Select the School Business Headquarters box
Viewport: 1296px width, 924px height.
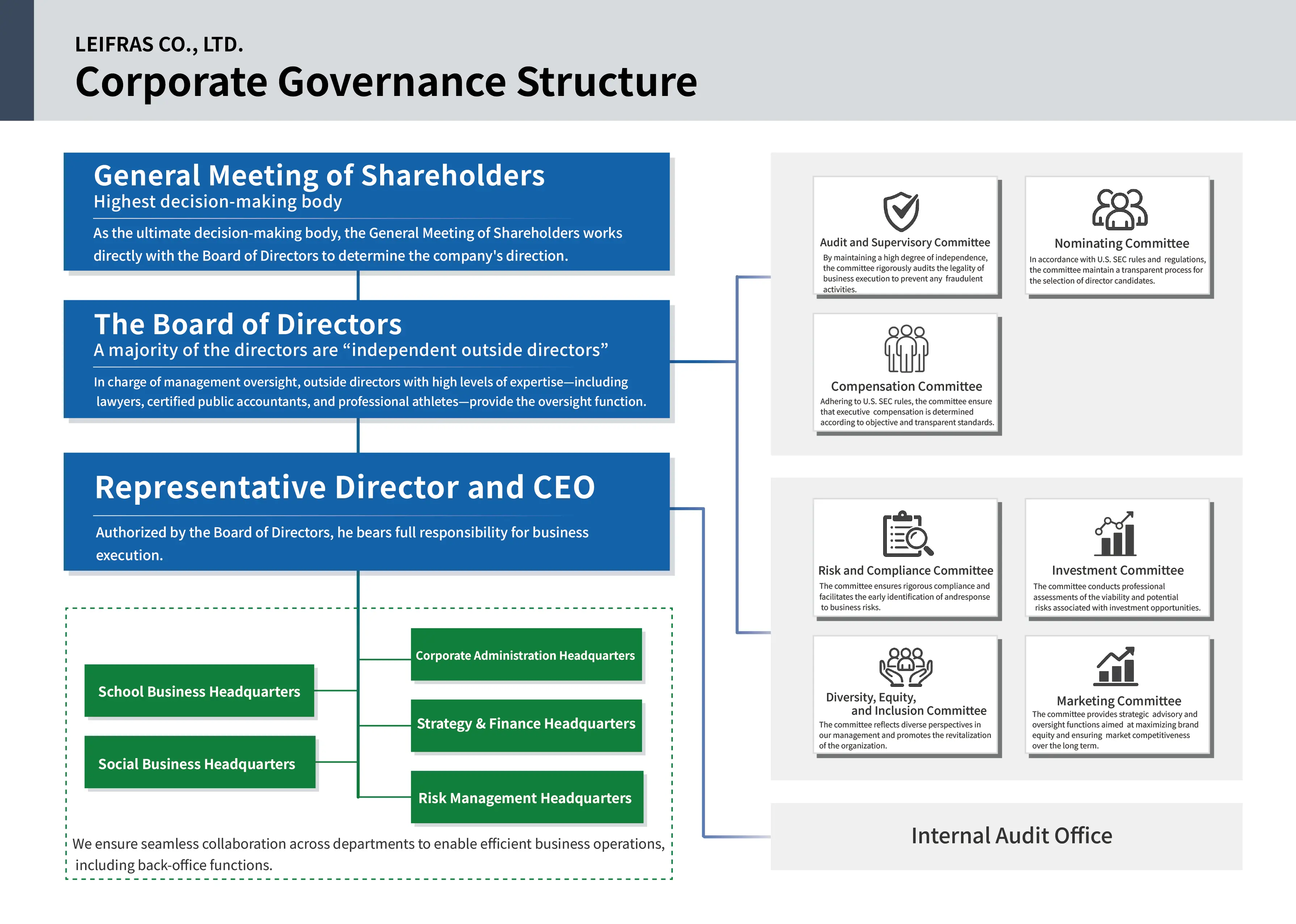tap(199, 691)
